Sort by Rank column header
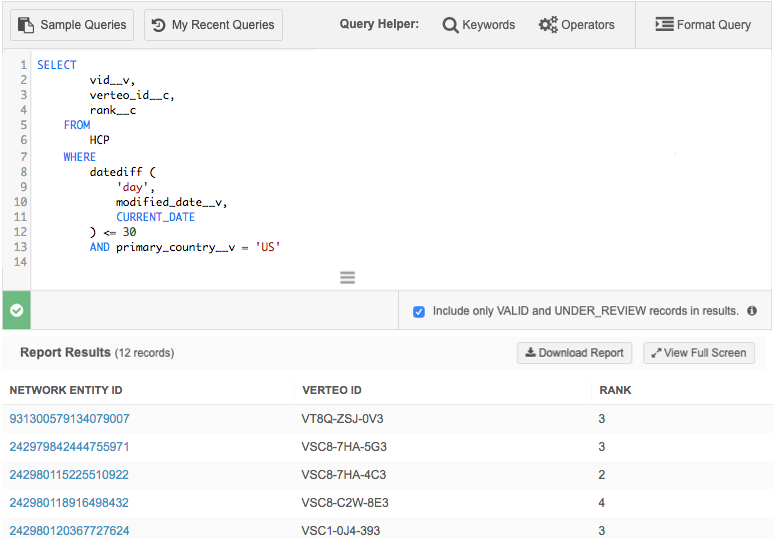 pos(615,390)
